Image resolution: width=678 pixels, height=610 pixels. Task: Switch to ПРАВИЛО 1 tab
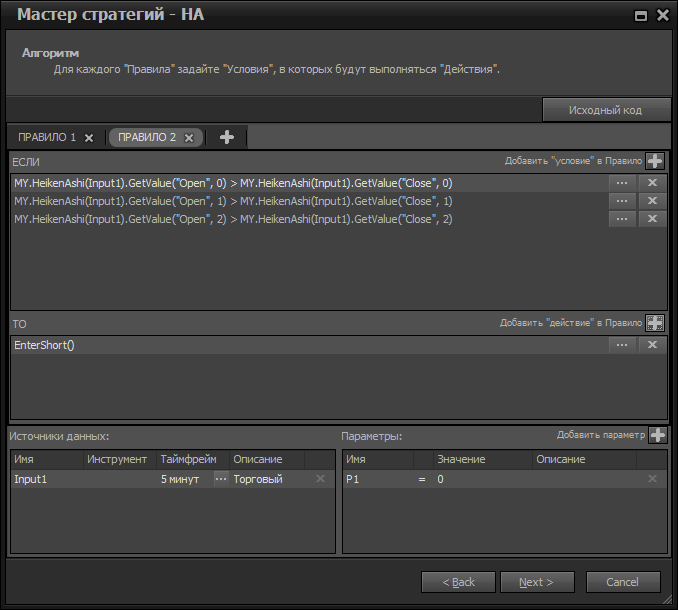pos(47,137)
